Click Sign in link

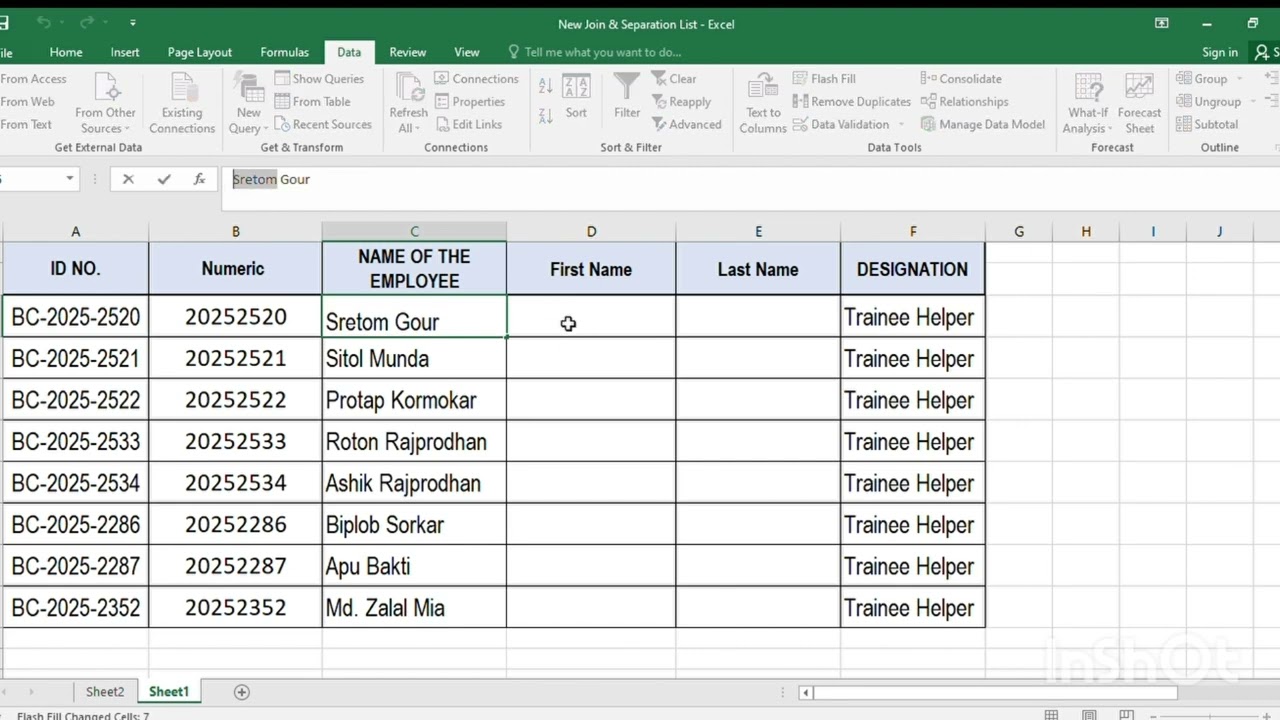pos(1220,52)
